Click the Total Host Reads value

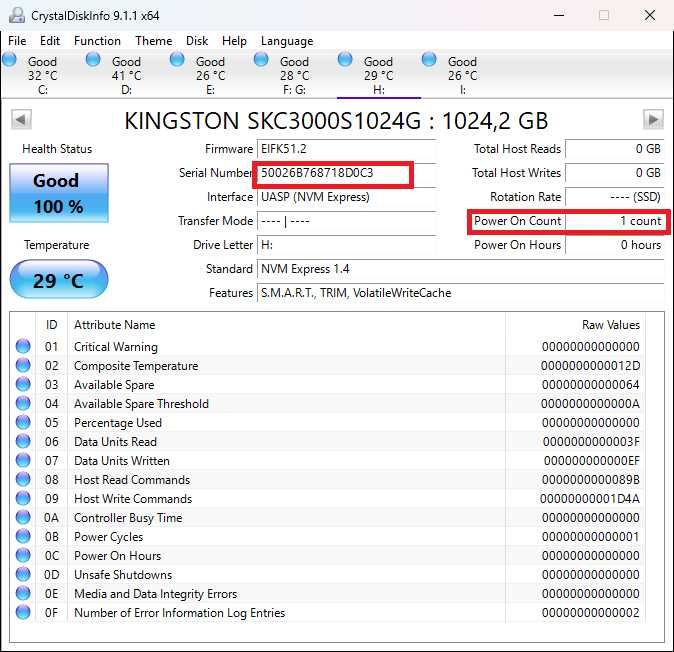coord(615,149)
